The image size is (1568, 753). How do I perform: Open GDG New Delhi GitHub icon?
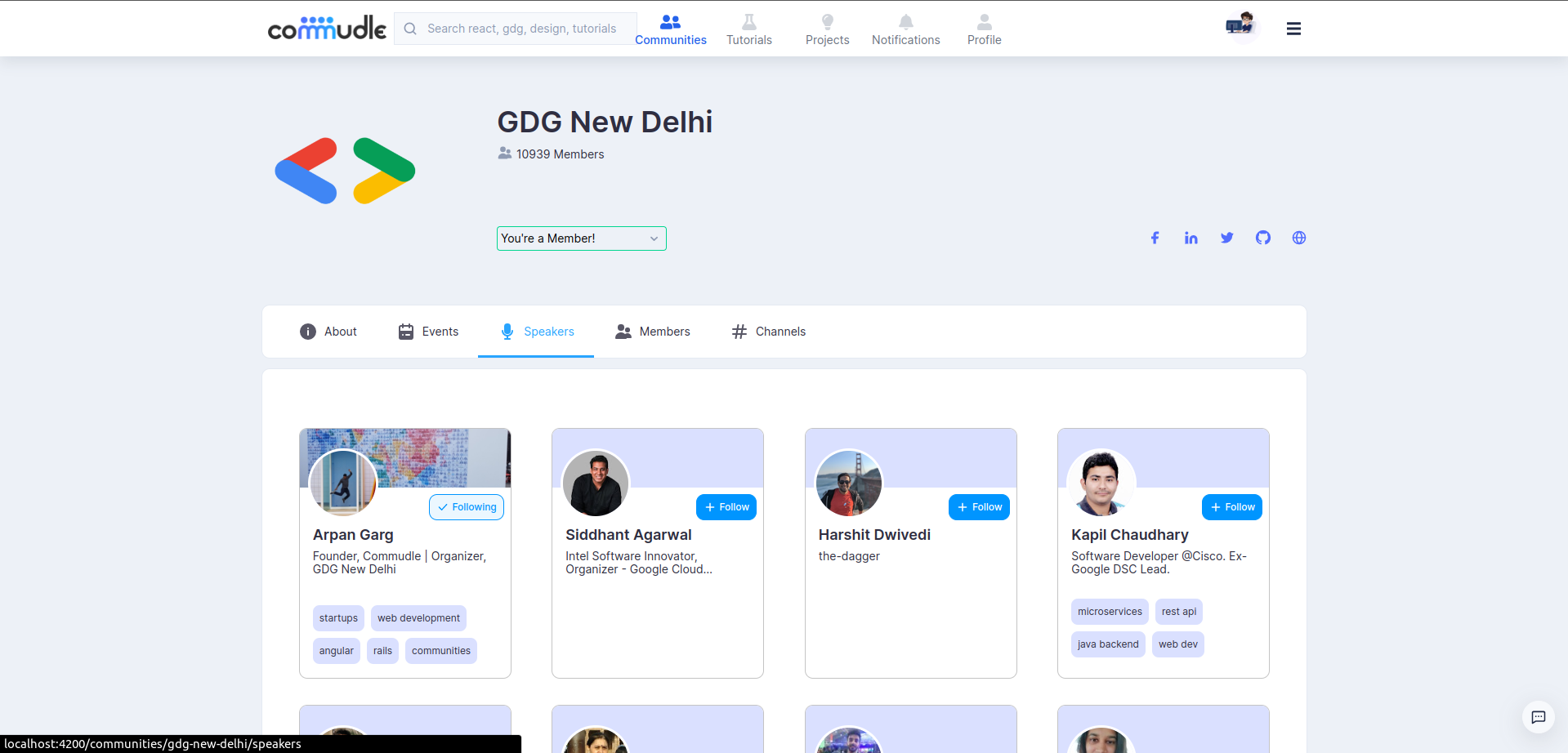coord(1263,238)
